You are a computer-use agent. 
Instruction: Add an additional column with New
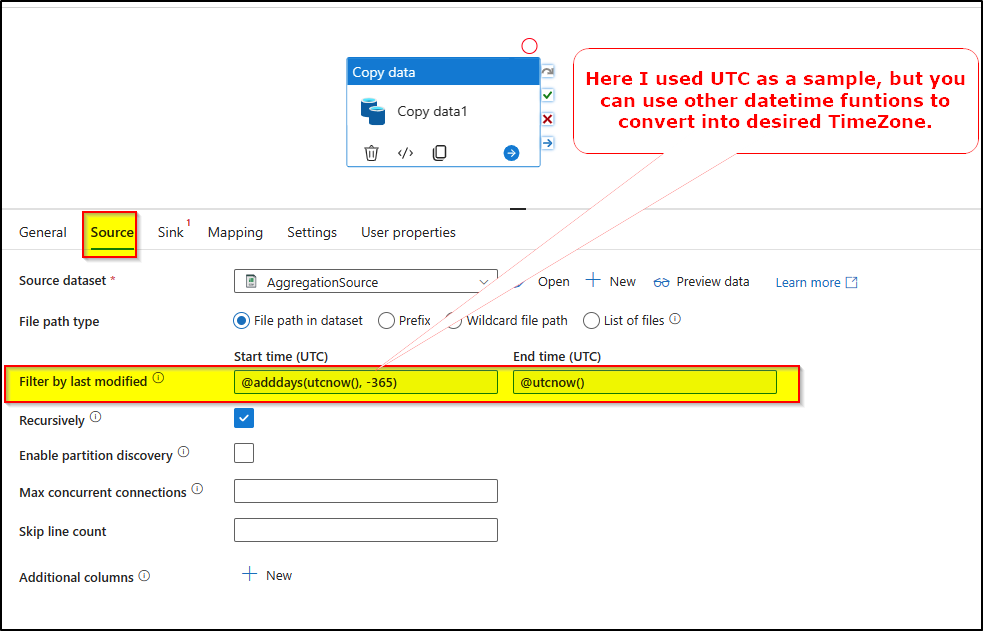click(x=266, y=575)
